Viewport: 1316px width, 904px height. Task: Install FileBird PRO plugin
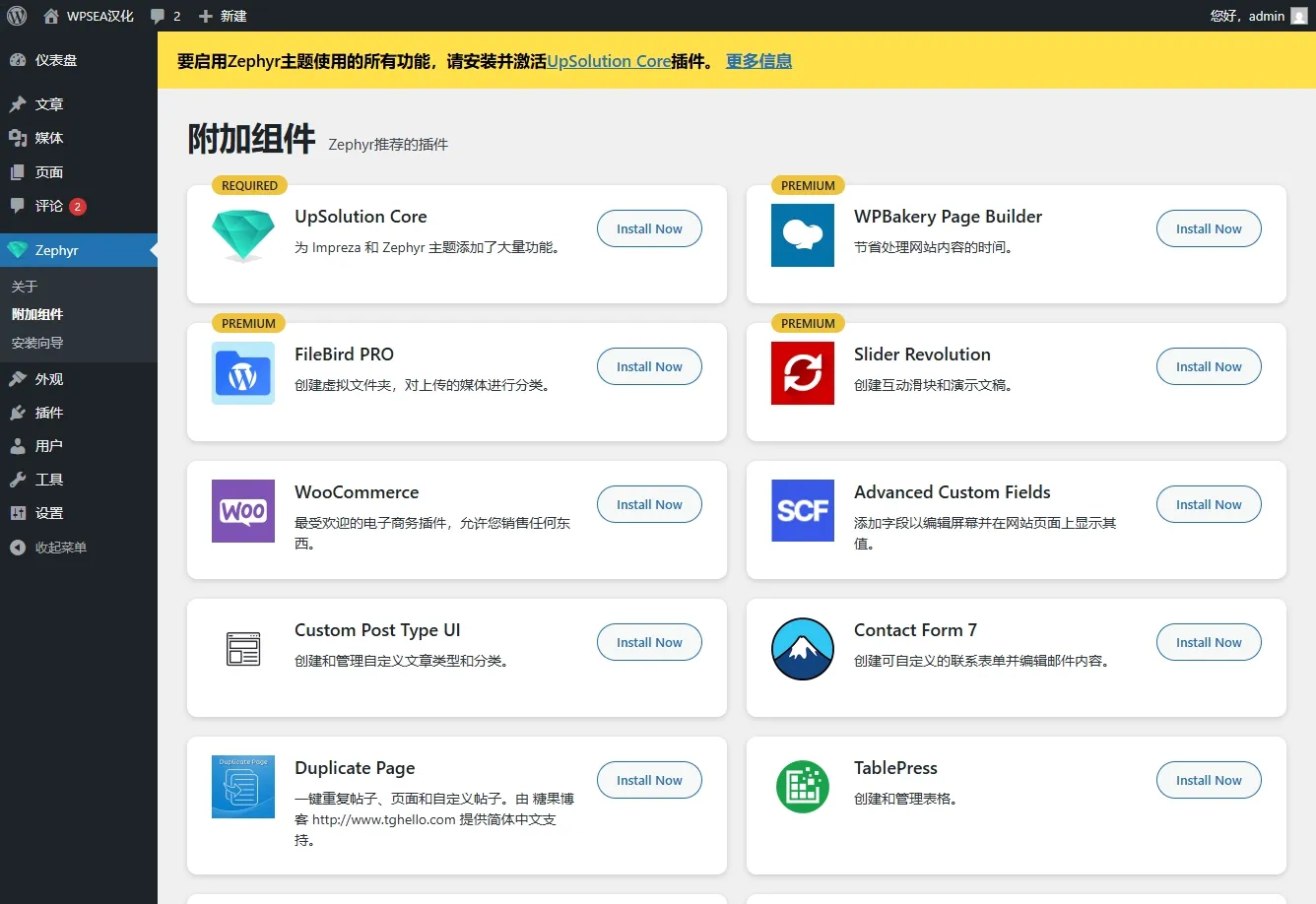point(649,366)
